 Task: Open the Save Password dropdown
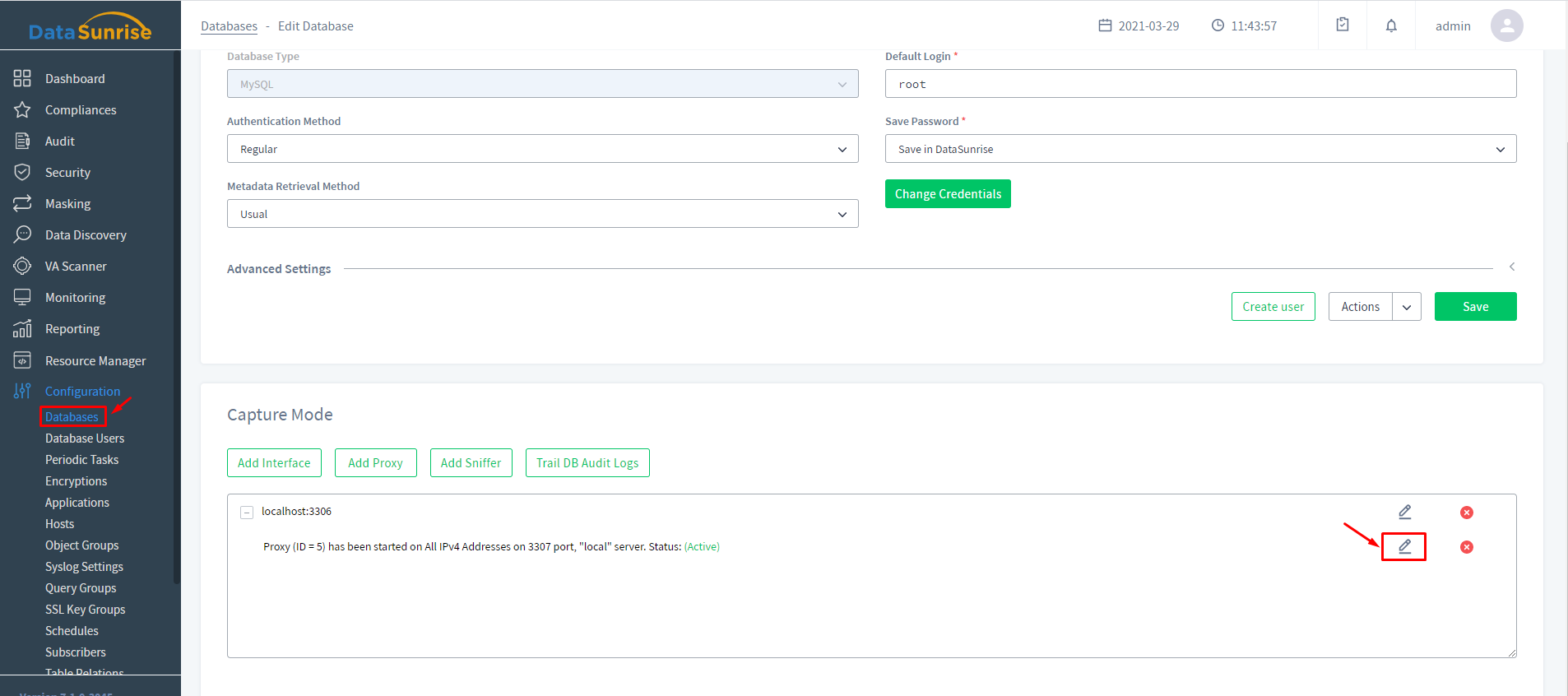pos(1200,149)
